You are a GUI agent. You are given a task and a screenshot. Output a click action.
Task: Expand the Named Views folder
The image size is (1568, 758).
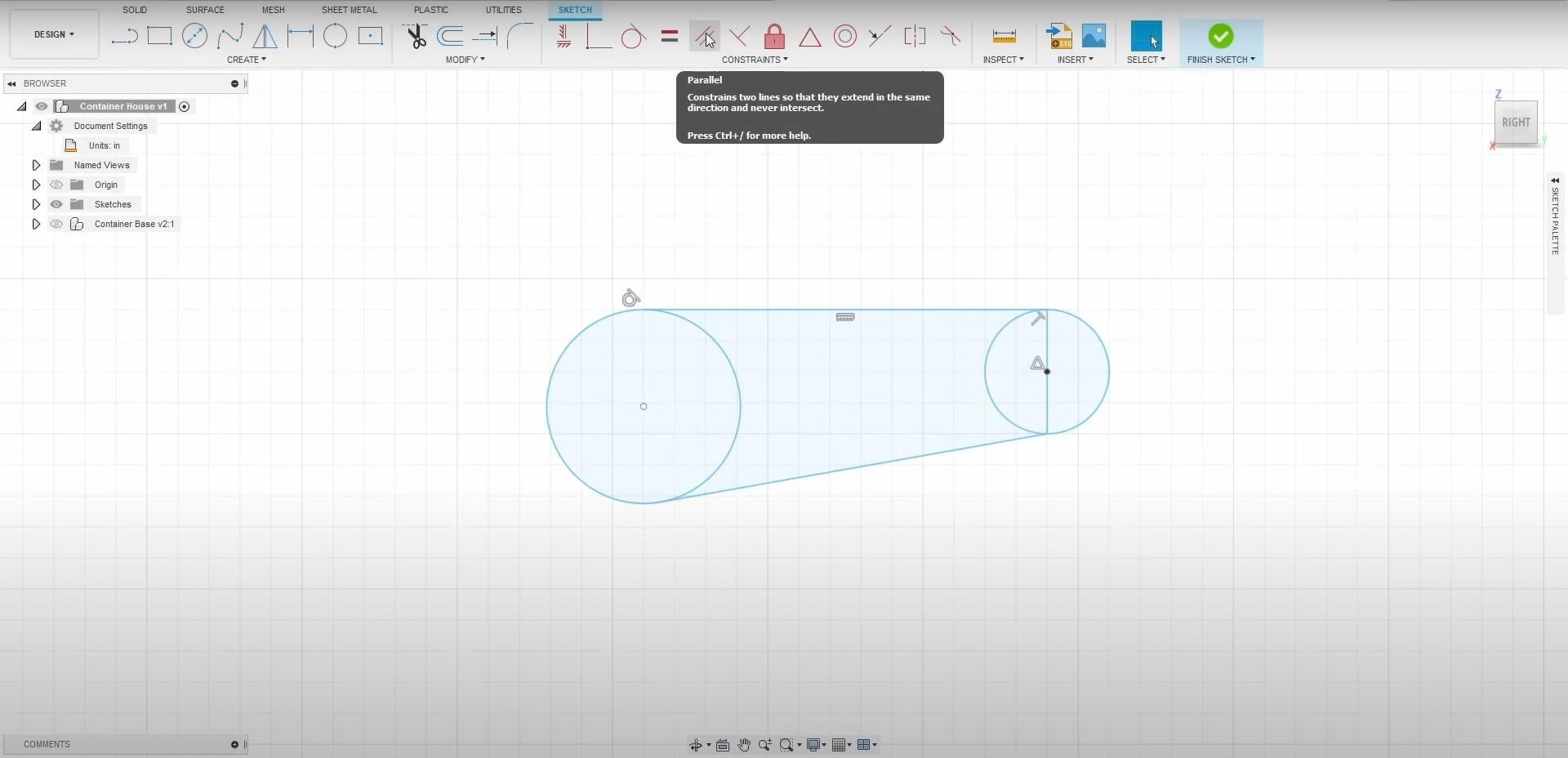pos(36,165)
